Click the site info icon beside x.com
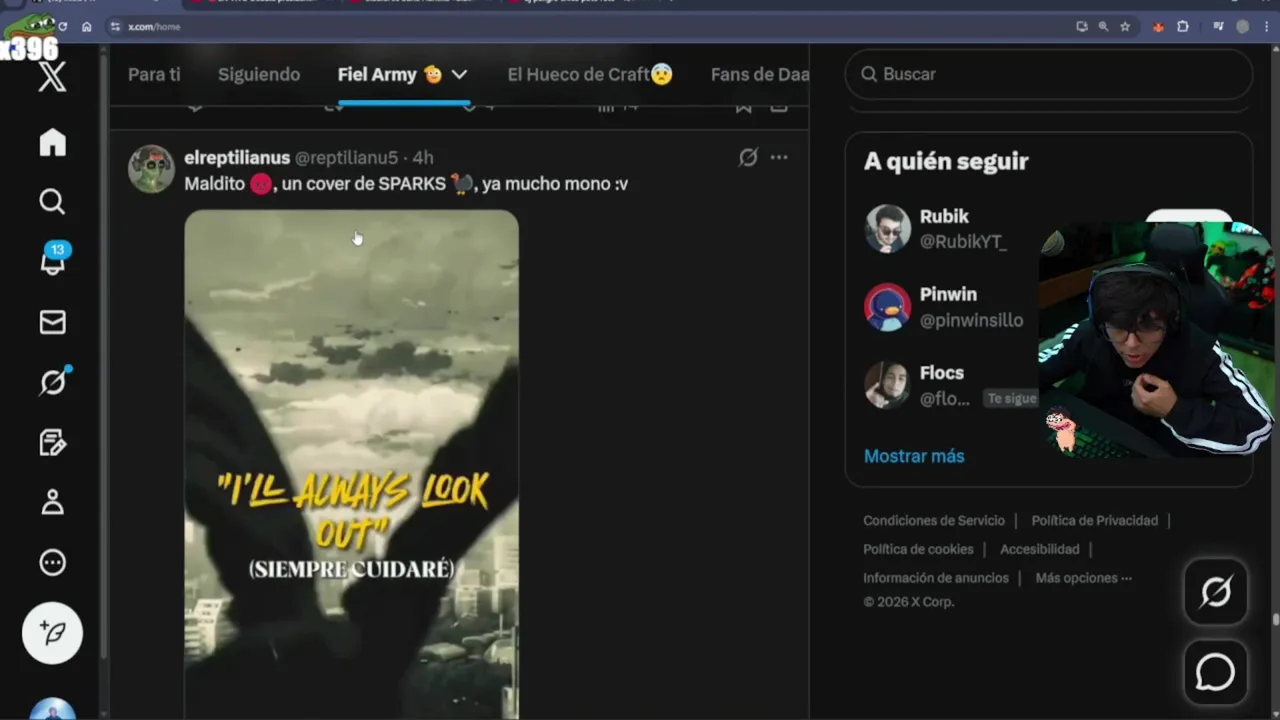The width and height of the screenshot is (1280, 720). tap(115, 27)
